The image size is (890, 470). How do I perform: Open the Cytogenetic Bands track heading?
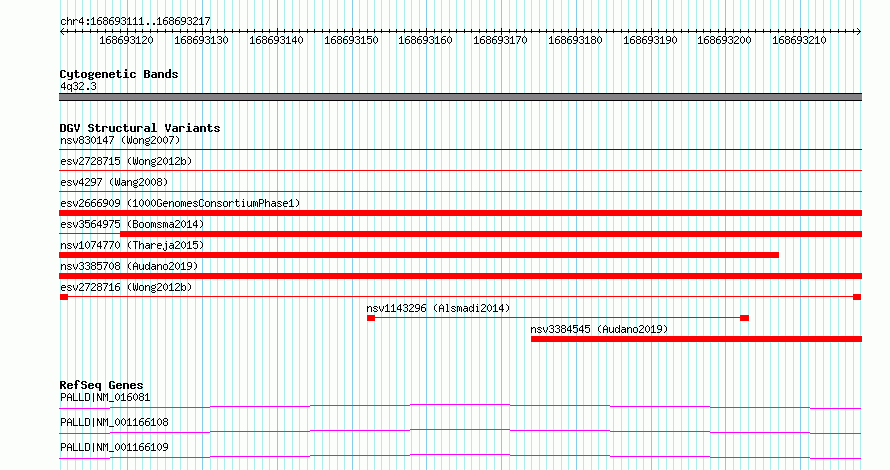click(119, 74)
